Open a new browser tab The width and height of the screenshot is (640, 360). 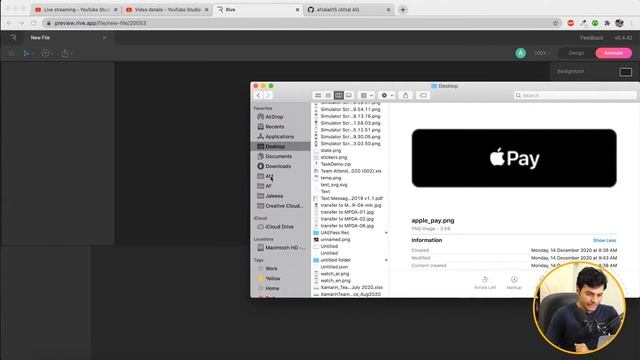click(x=402, y=9)
